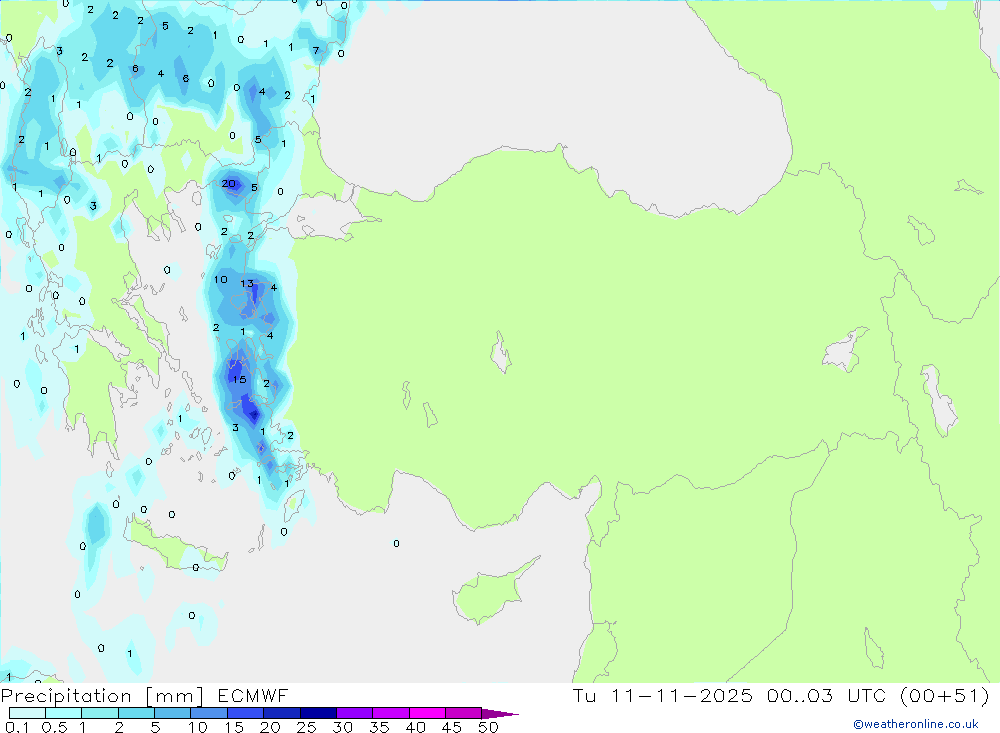Click the legend label "0.1"
Image resolution: width=1000 pixels, height=733 pixels.
(x=17, y=727)
